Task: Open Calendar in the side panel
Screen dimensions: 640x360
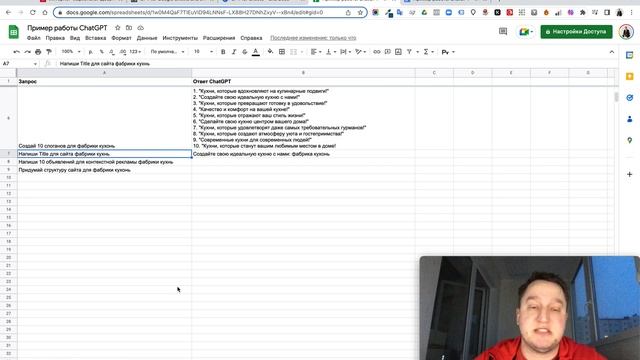Action: [629, 55]
